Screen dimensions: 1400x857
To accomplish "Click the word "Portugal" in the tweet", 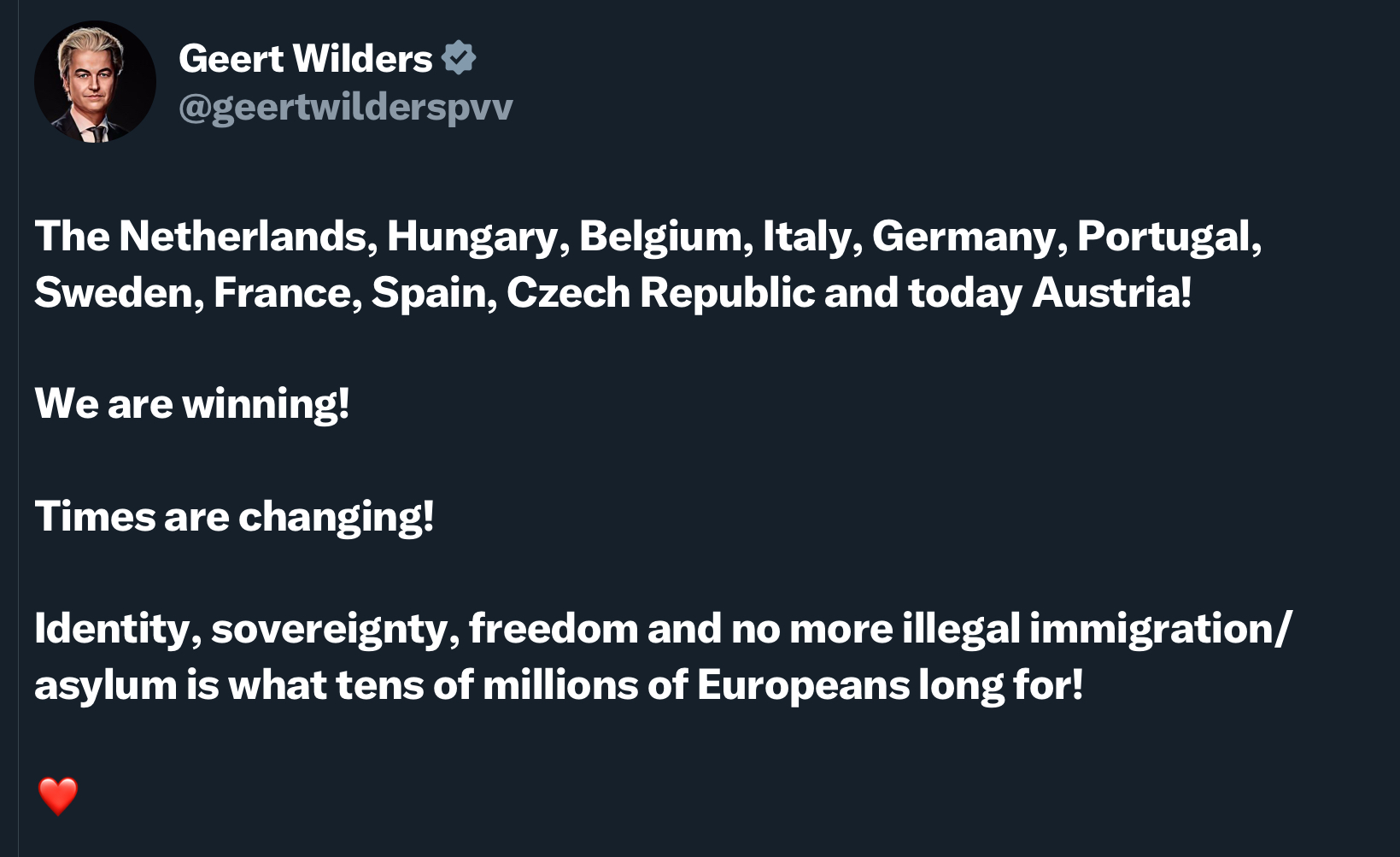I will tap(1163, 238).
